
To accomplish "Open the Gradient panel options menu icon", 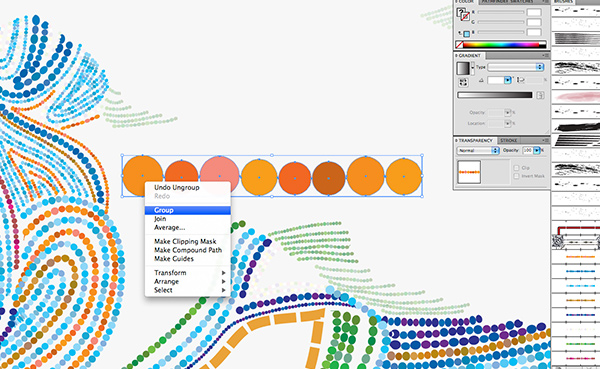I will pos(546,56).
